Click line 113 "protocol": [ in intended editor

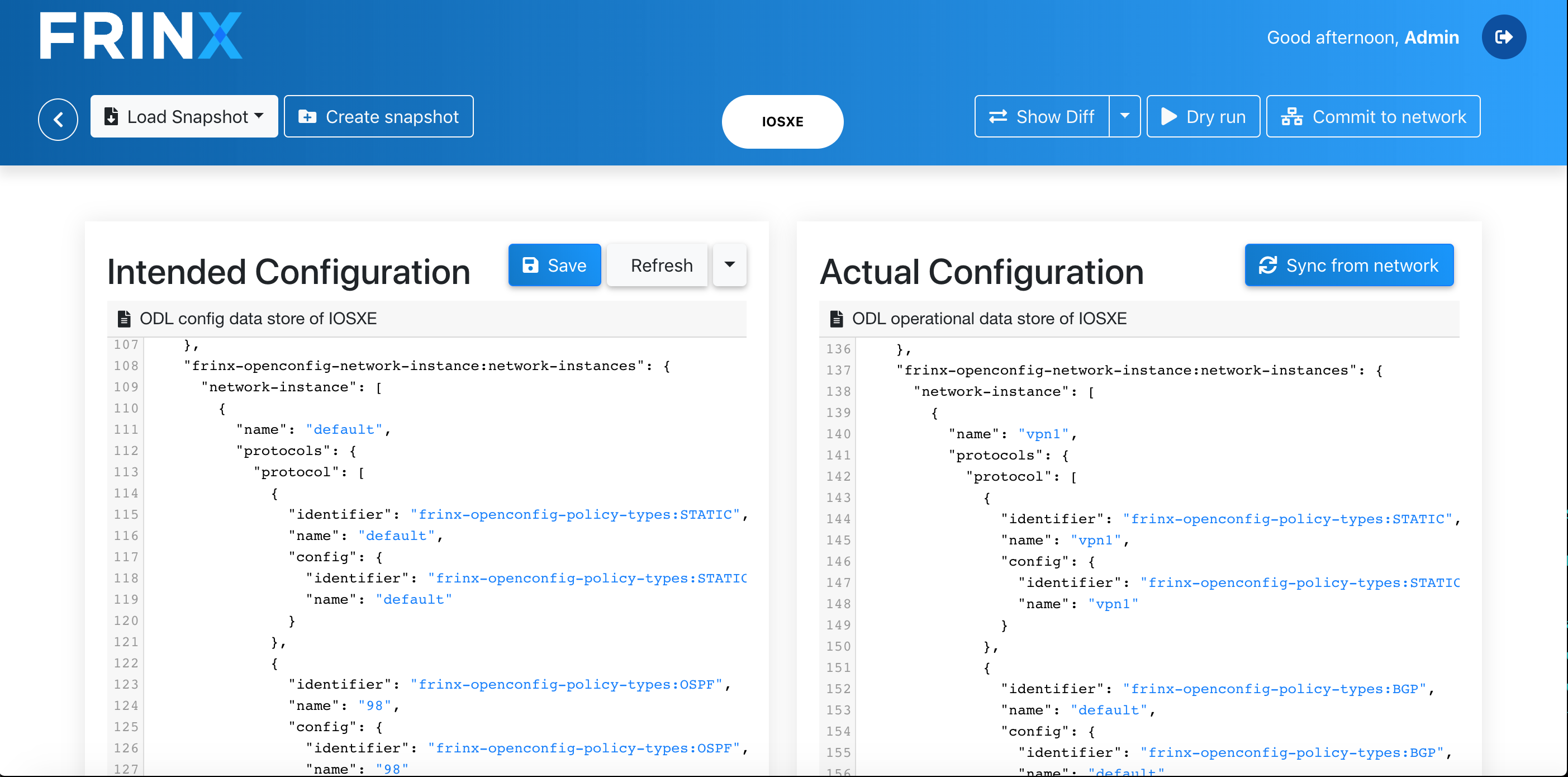pyautogui.click(x=309, y=472)
